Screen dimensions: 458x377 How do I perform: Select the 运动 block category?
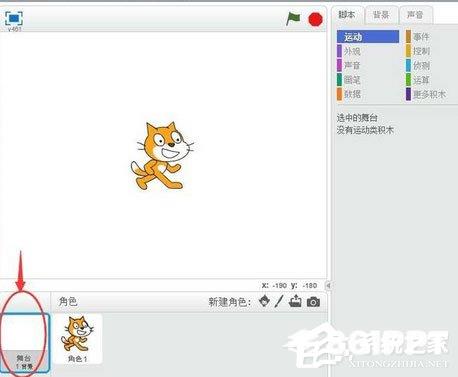click(368, 37)
